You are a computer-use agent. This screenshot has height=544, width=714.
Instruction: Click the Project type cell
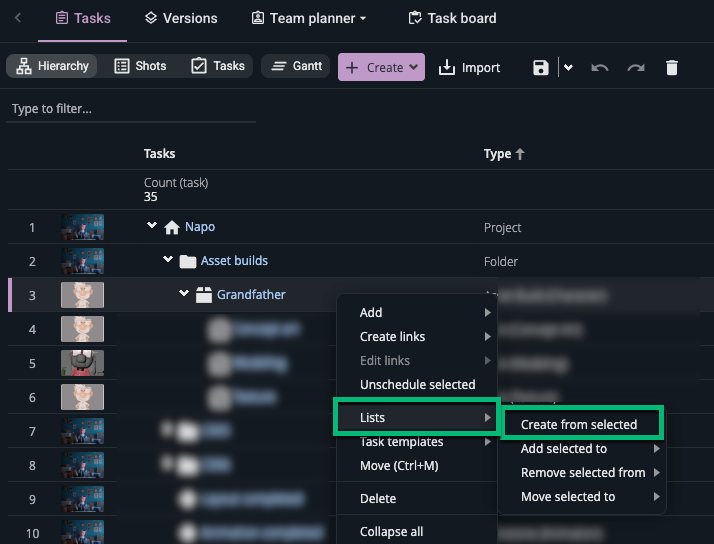pyautogui.click(x=502, y=228)
